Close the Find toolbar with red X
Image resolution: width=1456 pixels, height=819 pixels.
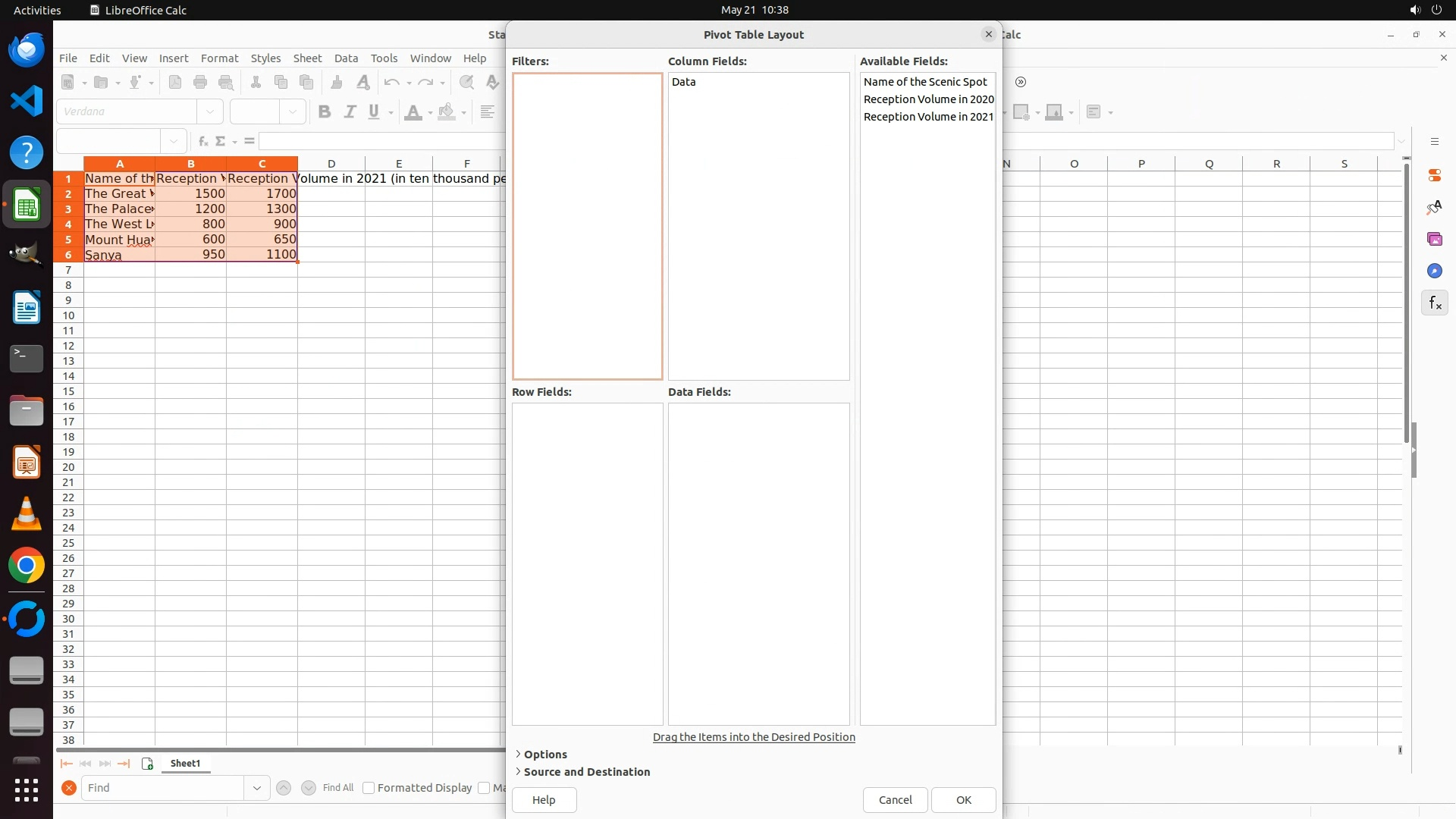tap(69, 788)
